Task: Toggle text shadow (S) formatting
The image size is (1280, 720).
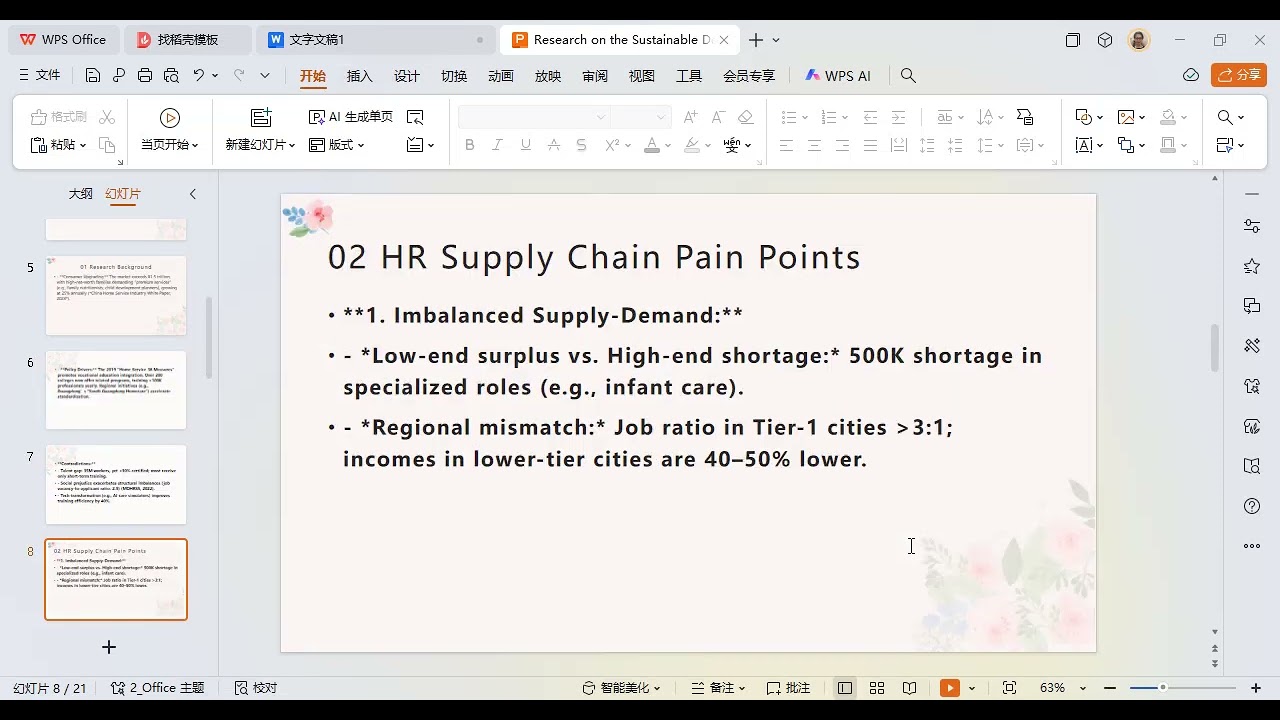Action: (x=581, y=145)
